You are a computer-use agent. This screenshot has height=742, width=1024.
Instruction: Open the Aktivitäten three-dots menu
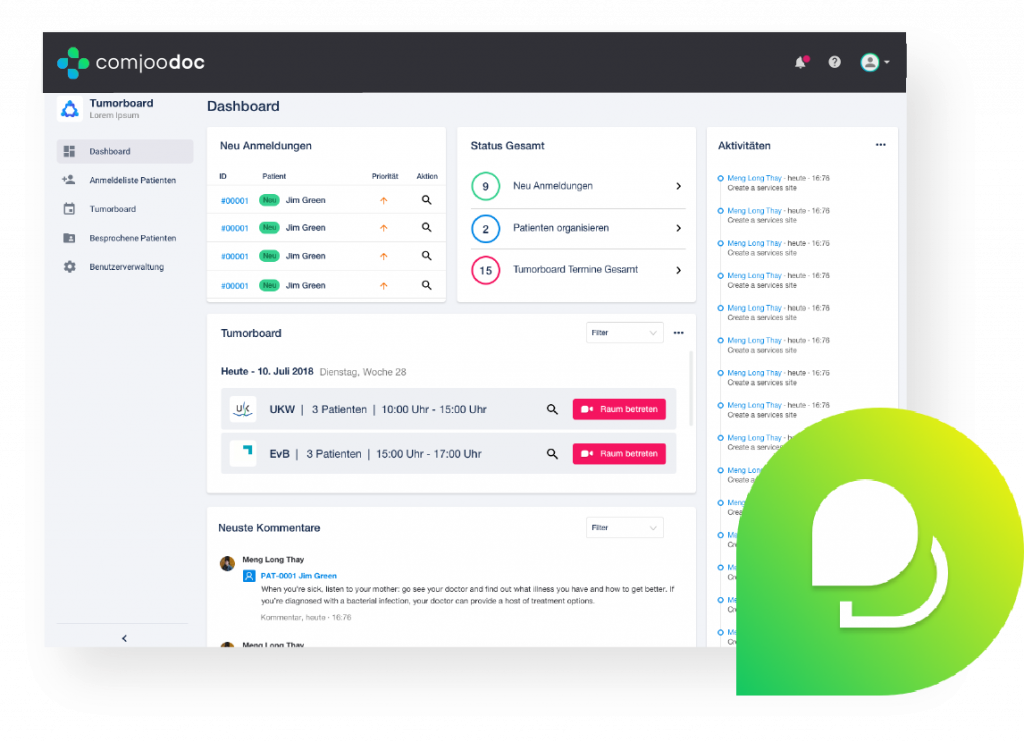880,145
